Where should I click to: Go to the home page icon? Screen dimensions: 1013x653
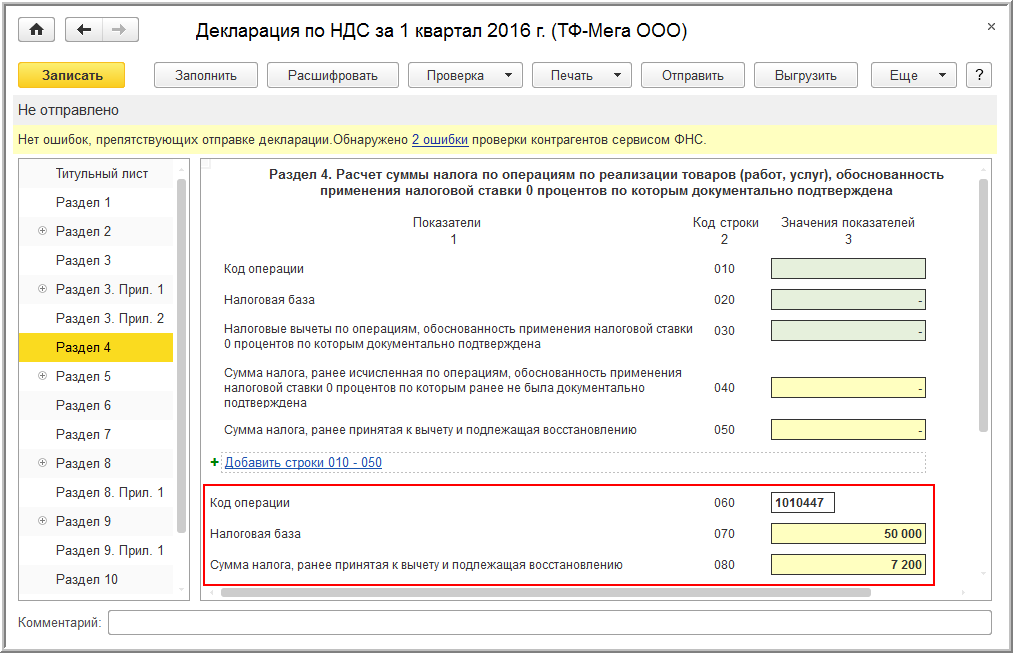[x=37, y=30]
